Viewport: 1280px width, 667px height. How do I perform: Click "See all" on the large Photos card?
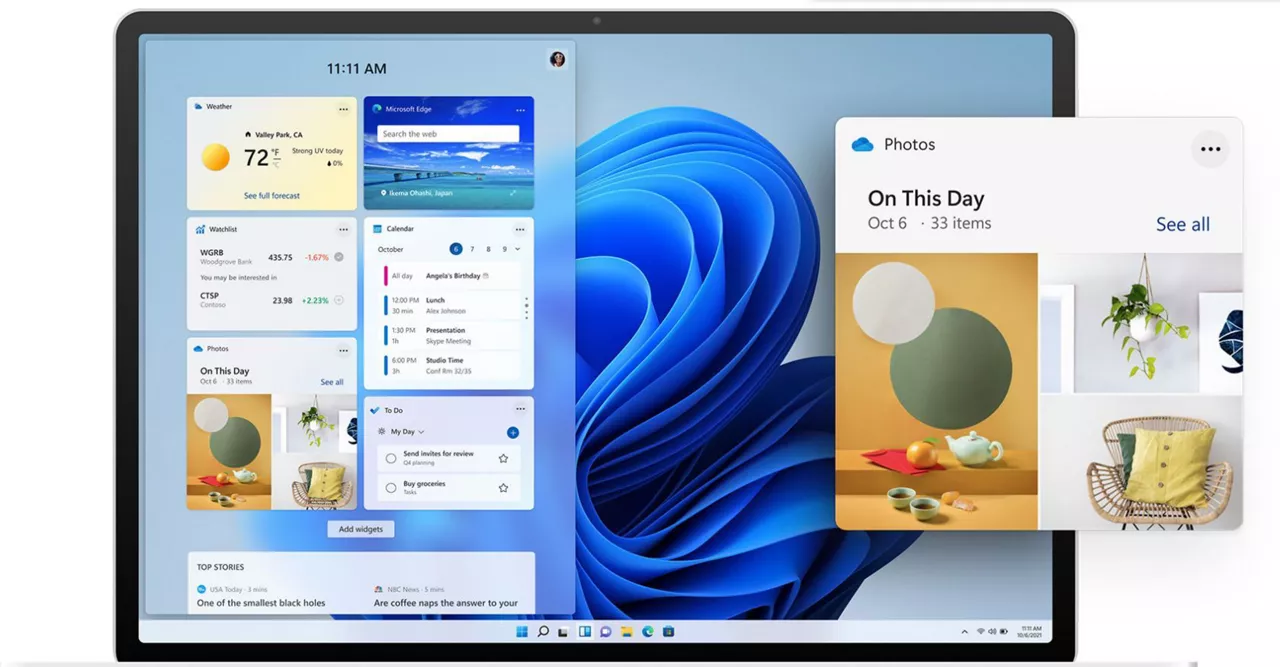coord(1182,225)
